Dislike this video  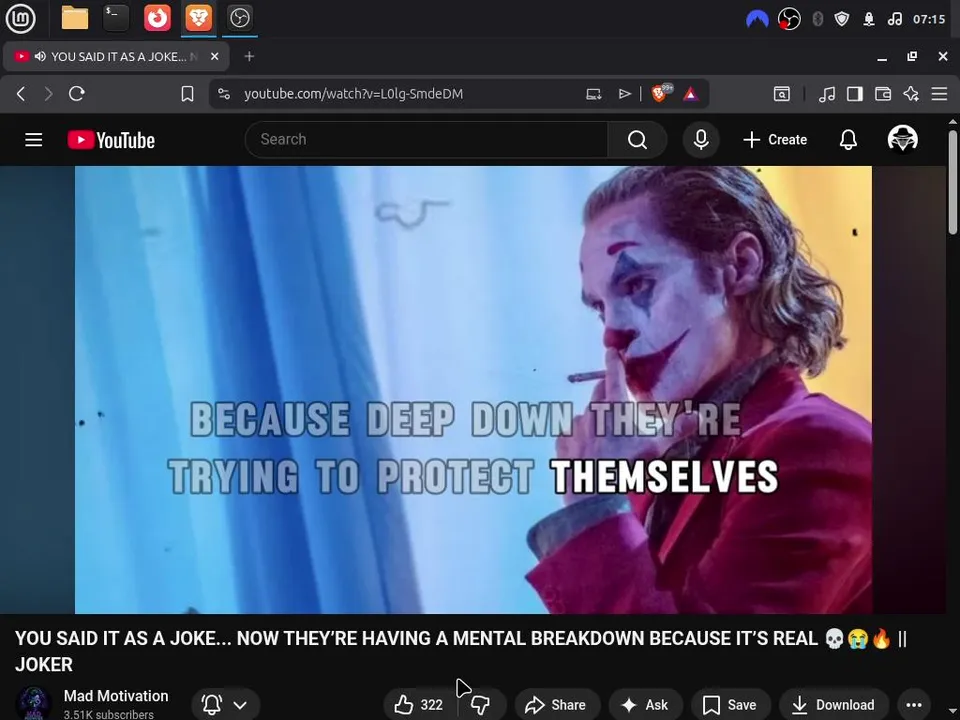481,705
